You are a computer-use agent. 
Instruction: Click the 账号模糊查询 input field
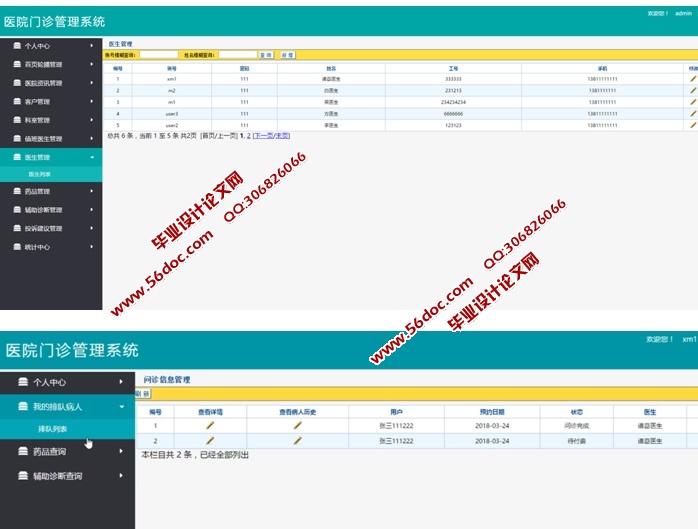[158, 55]
